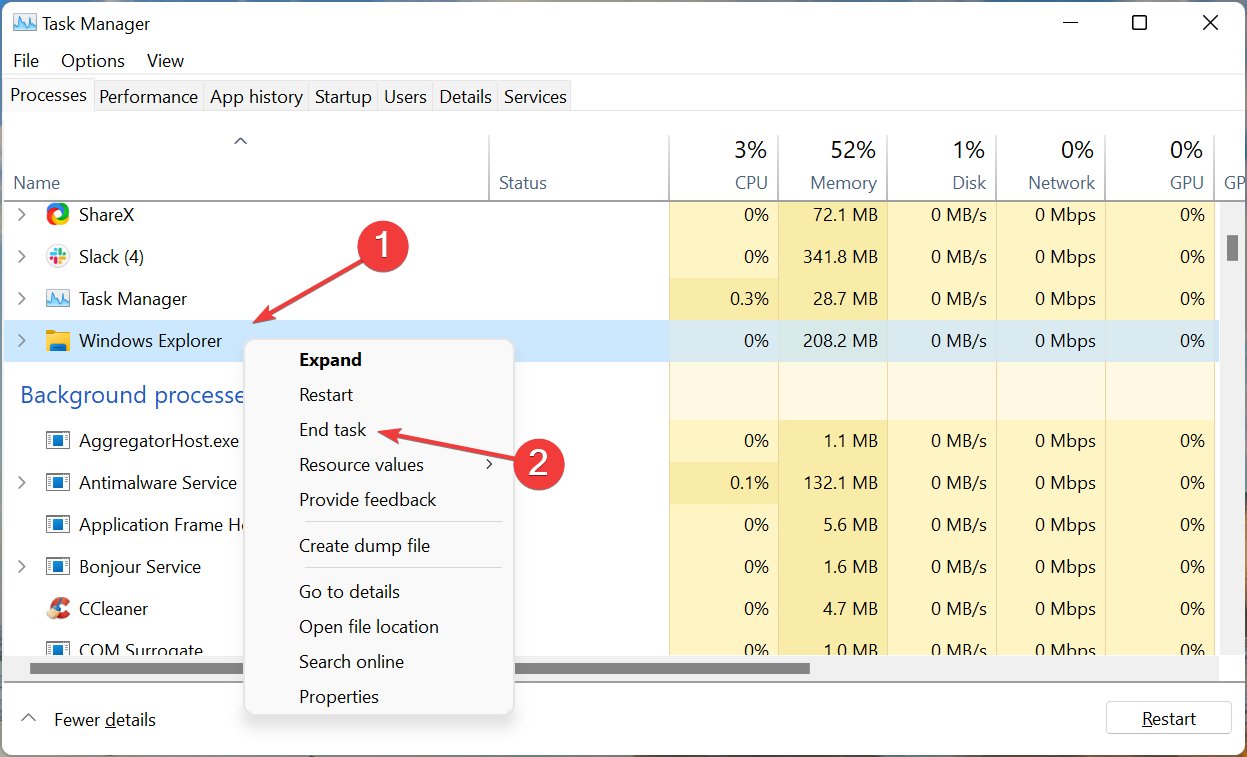Switch to the Performance tab

tap(148, 96)
